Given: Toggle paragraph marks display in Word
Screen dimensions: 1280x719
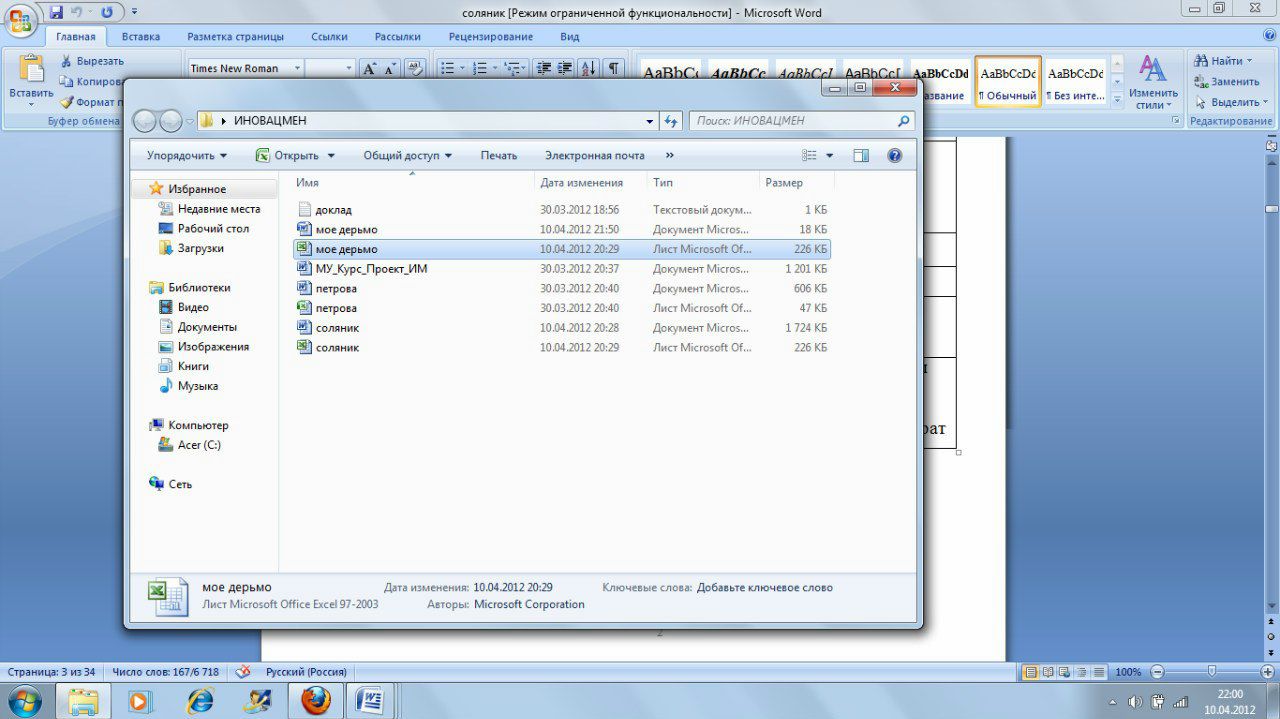Looking at the screenshot, I should pyautogui.click(x=613, y=68).
